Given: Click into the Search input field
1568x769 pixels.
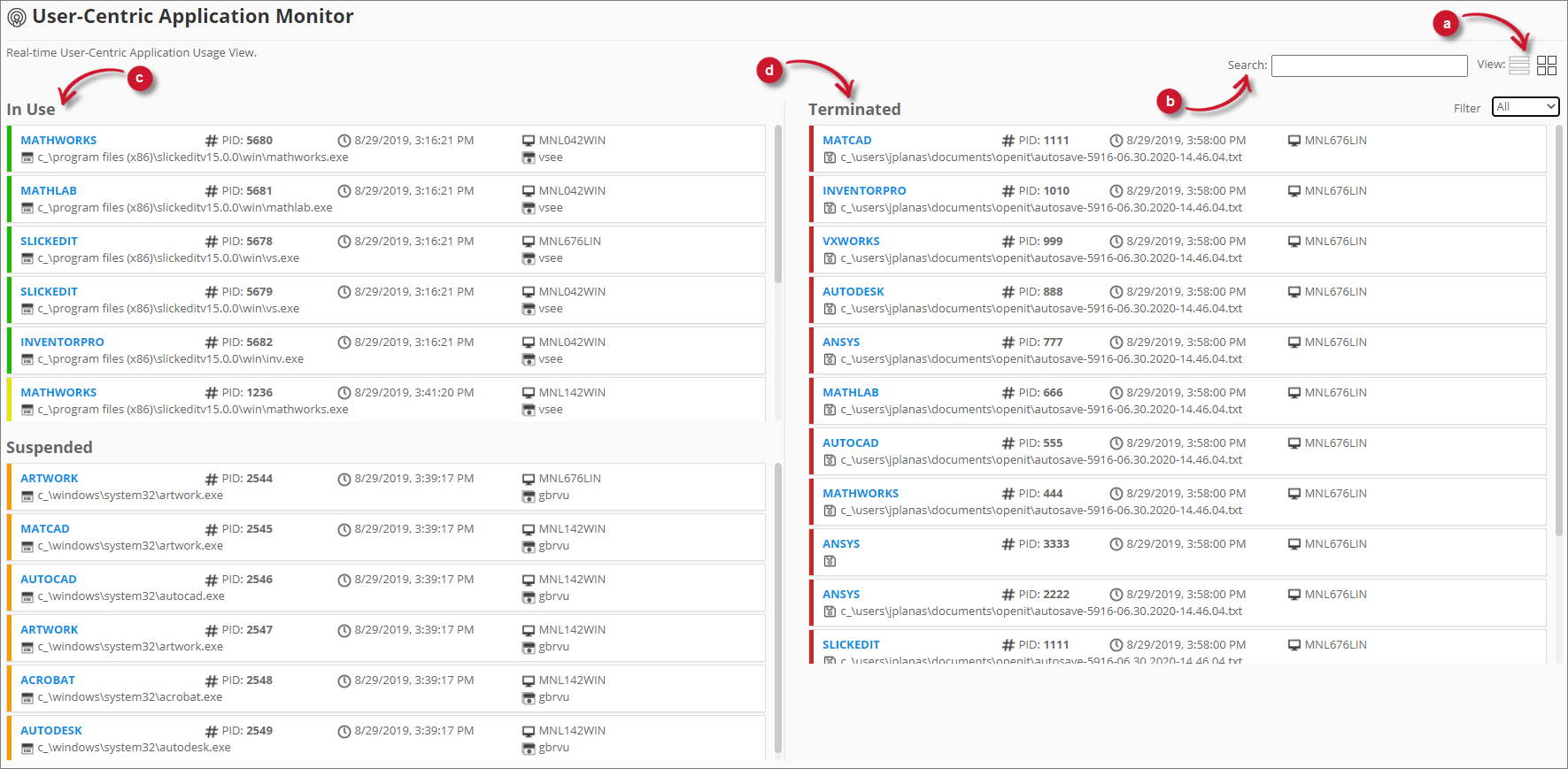Looking at the screenshot, I should click(1370, 65).
